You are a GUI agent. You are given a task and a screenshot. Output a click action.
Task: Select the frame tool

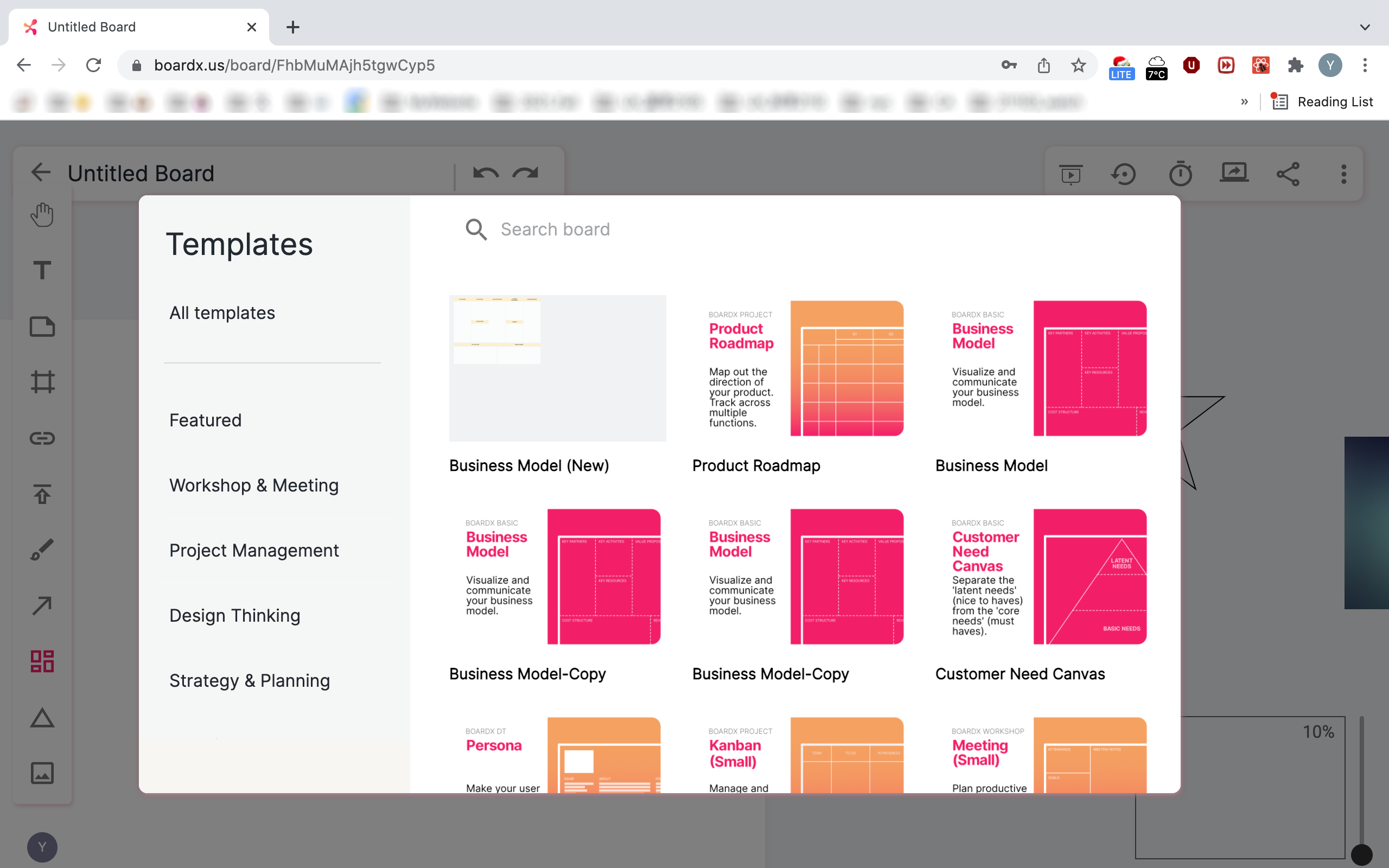coord(42,382)
